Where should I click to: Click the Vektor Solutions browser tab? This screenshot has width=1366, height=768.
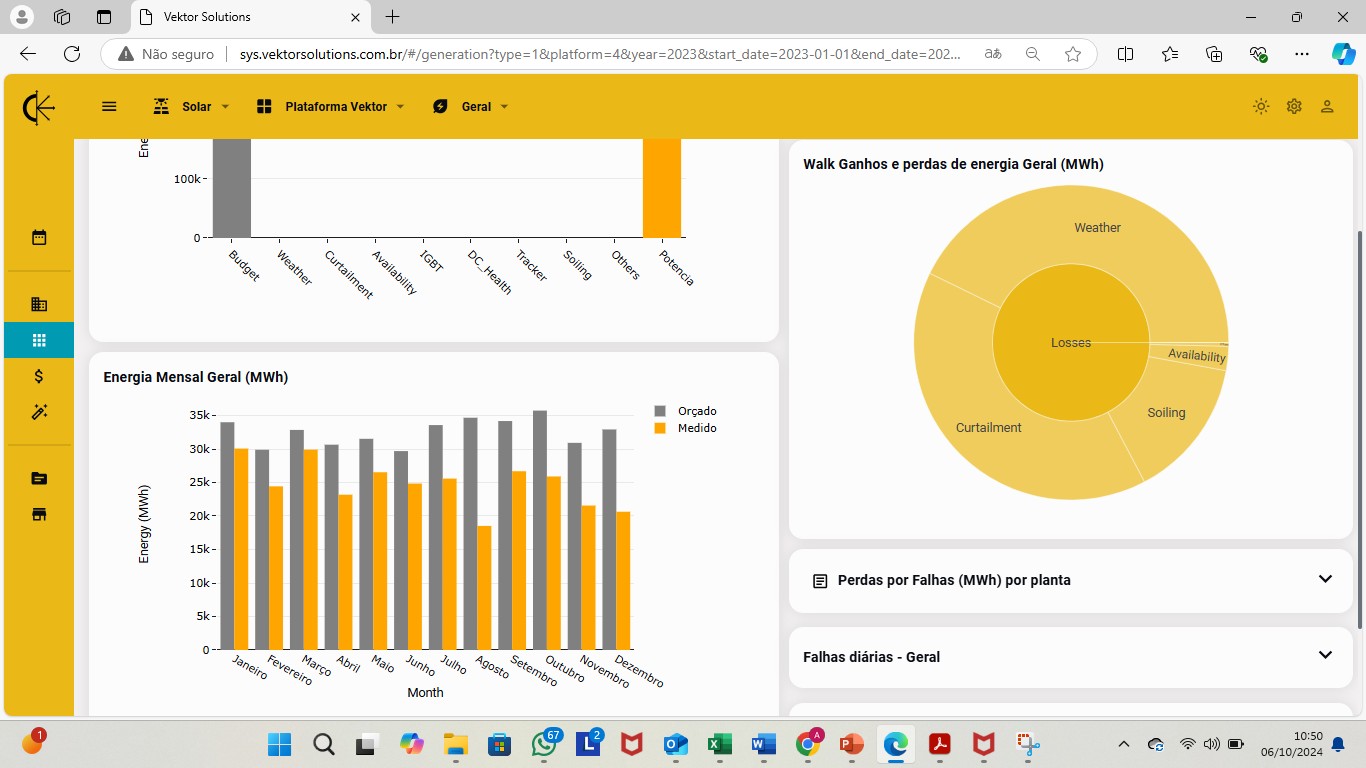[250, 17]
